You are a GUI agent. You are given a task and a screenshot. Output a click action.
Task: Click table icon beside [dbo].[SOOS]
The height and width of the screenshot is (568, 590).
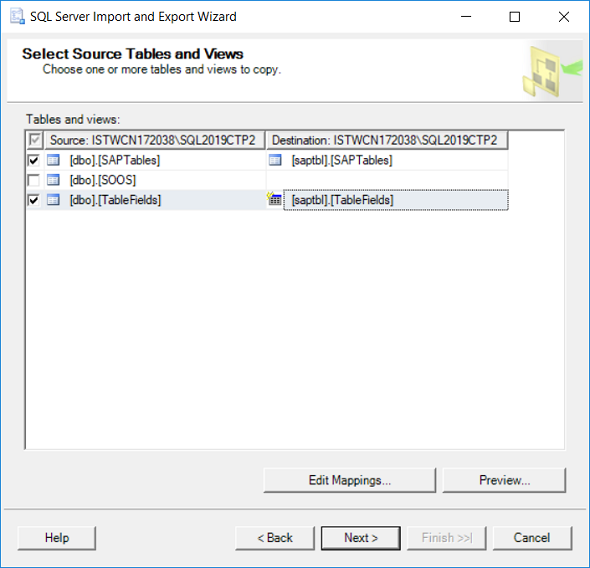tap(53, 180)
